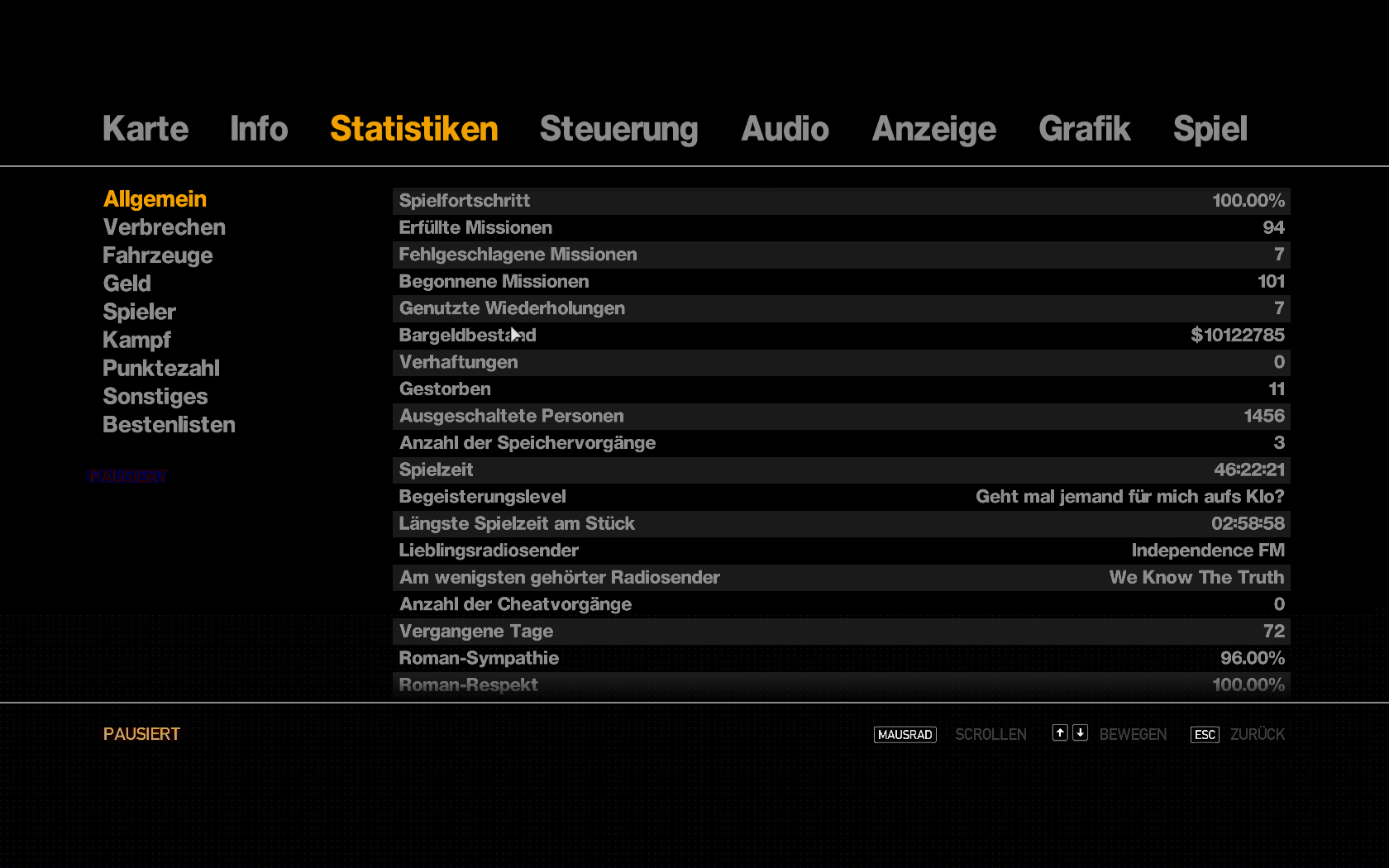1389x868 pixels.
Task: Select the Erfüllte Missionen row
Action: [x=842, y=227]
